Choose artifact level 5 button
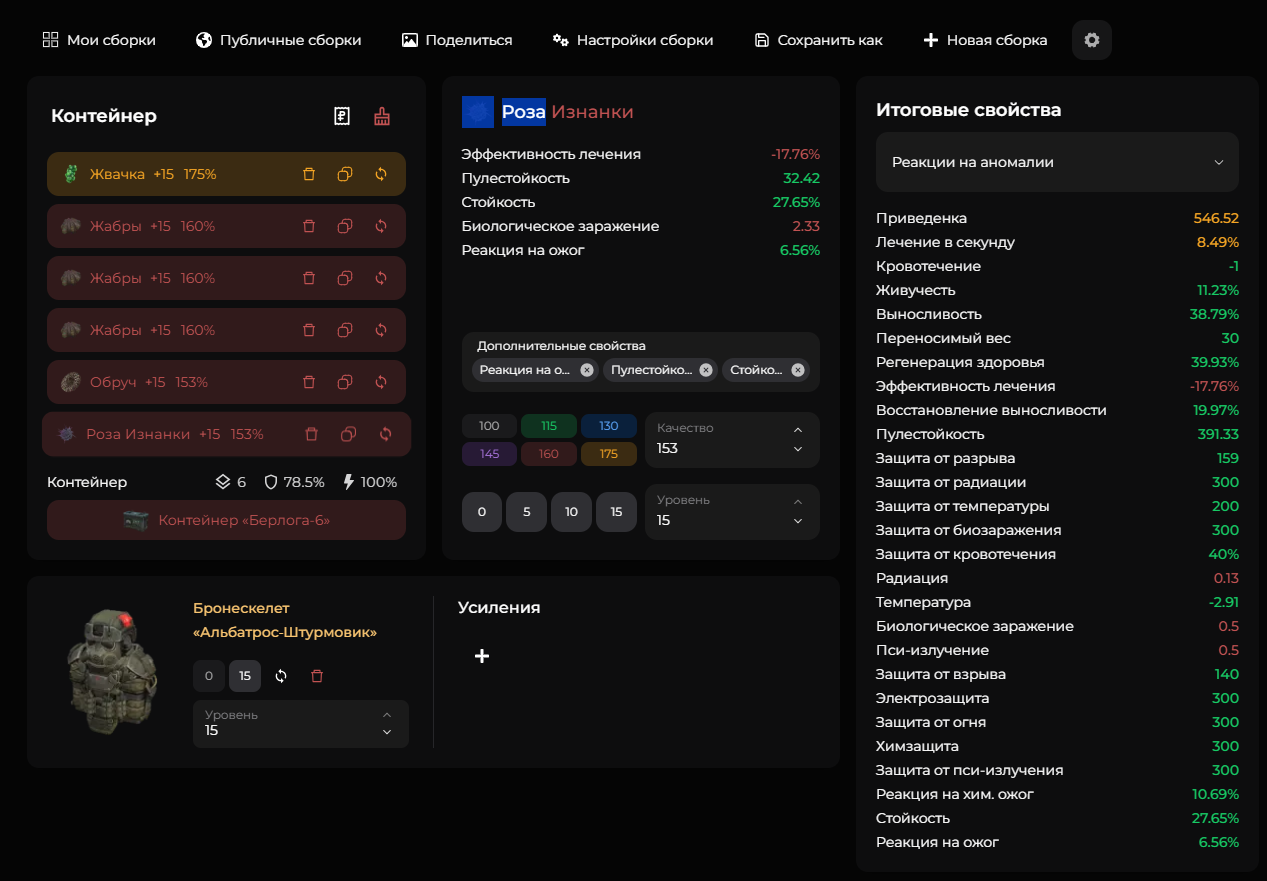1267x881 pixels. tap(526, 512)
